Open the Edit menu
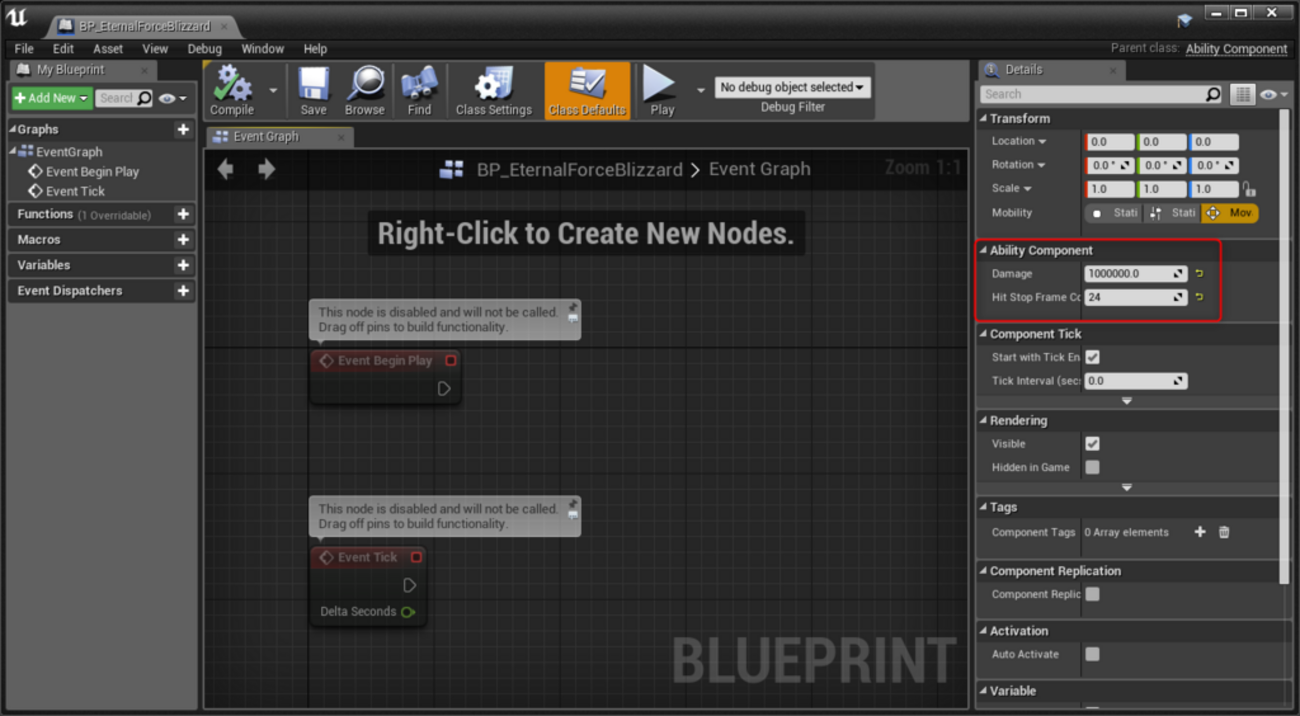Image resolution: width=1300 pixels, height=716 pixels. pyautogui.click(x=63, y=48)
